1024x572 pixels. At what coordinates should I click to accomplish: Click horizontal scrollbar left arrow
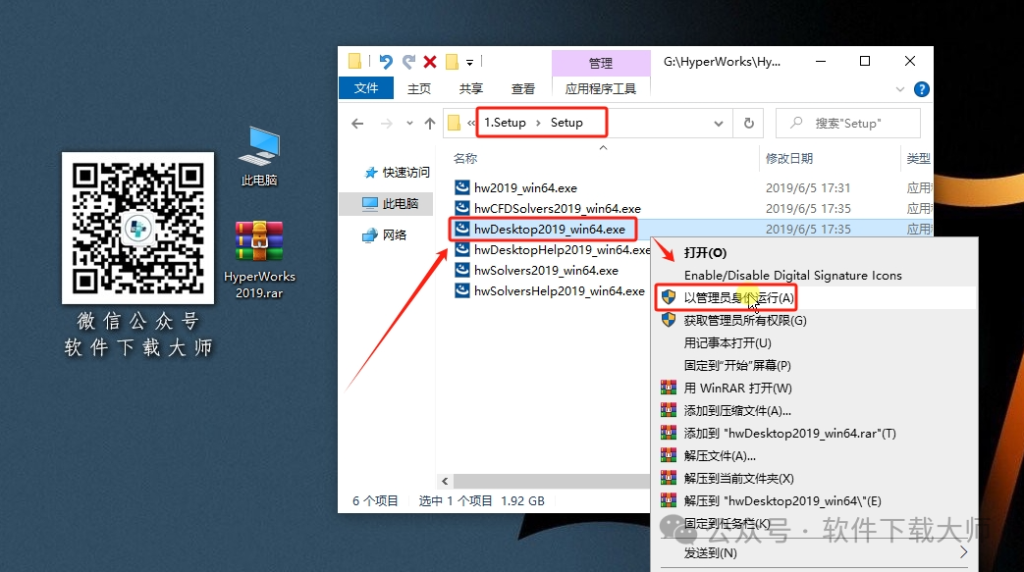pos(445,481)
